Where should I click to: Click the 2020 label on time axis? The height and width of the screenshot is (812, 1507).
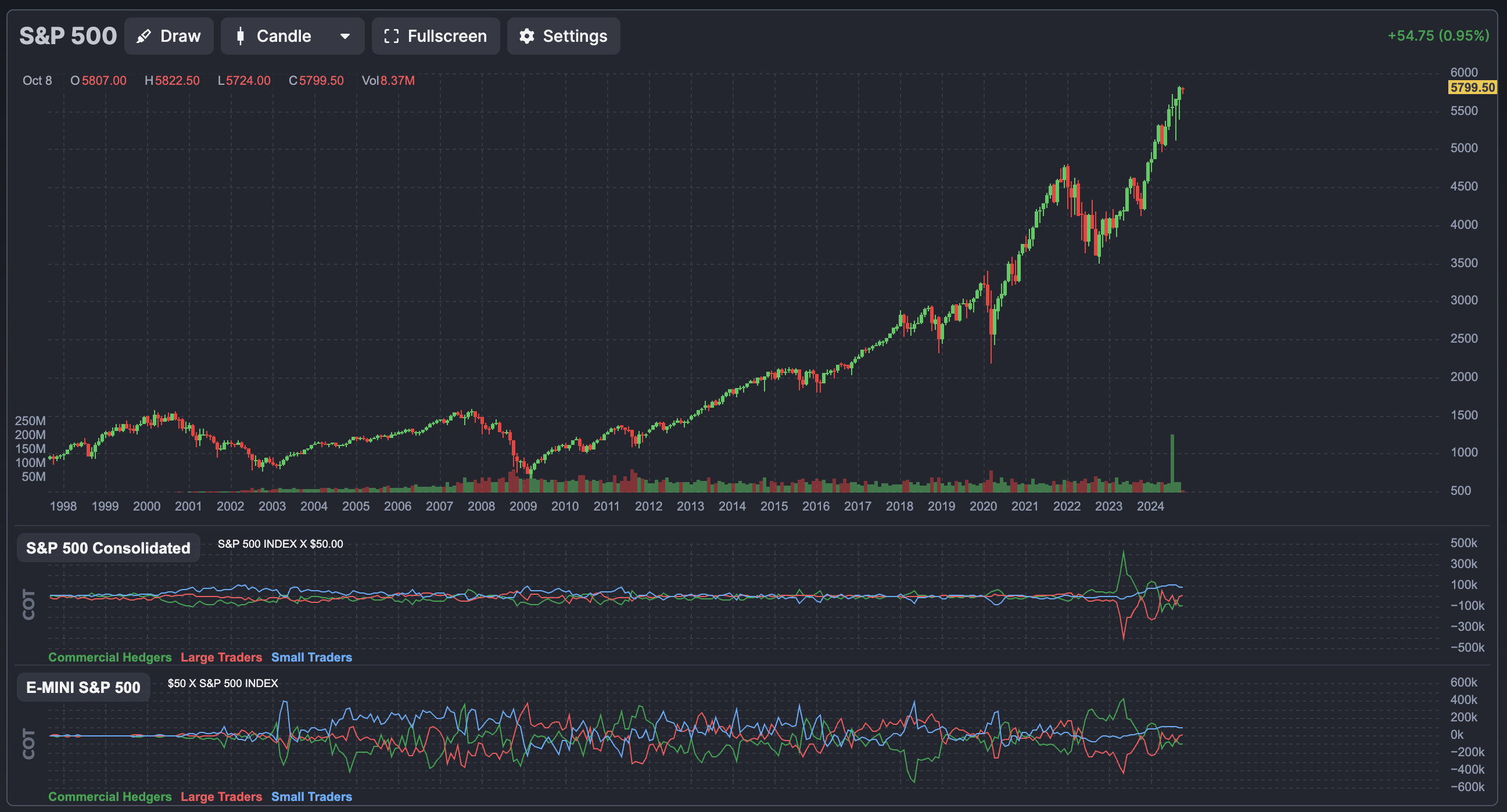click(983, 506)
